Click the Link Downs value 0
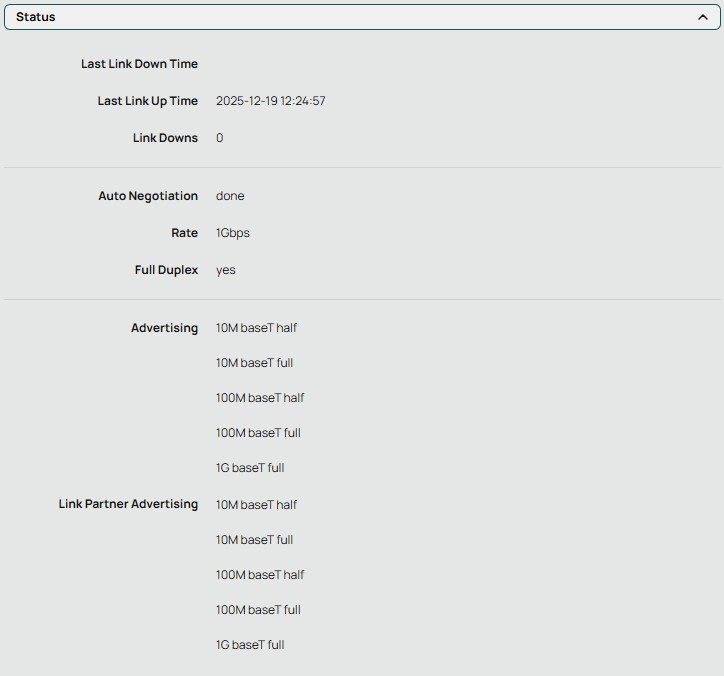 coord(220,138)
